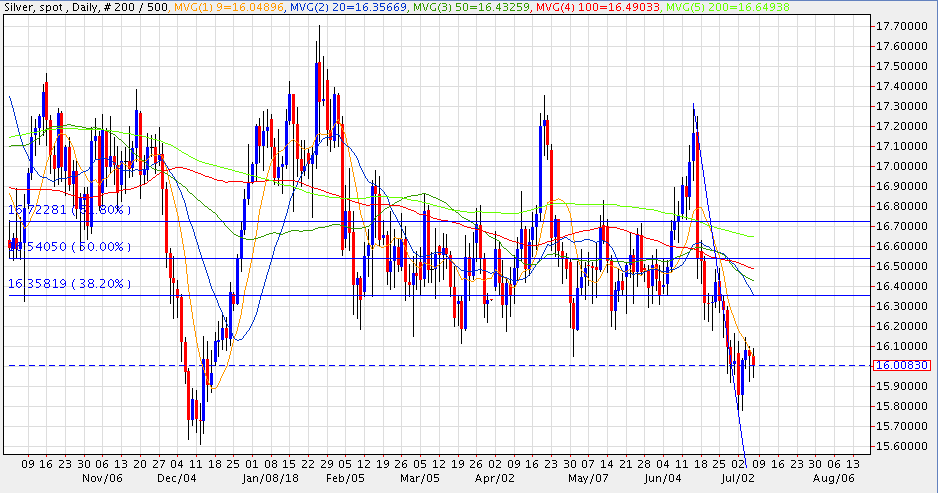This screenshot has height=493, width=938.
Task: Click the 17.50000 price axis label
Action: pos(903,66)
